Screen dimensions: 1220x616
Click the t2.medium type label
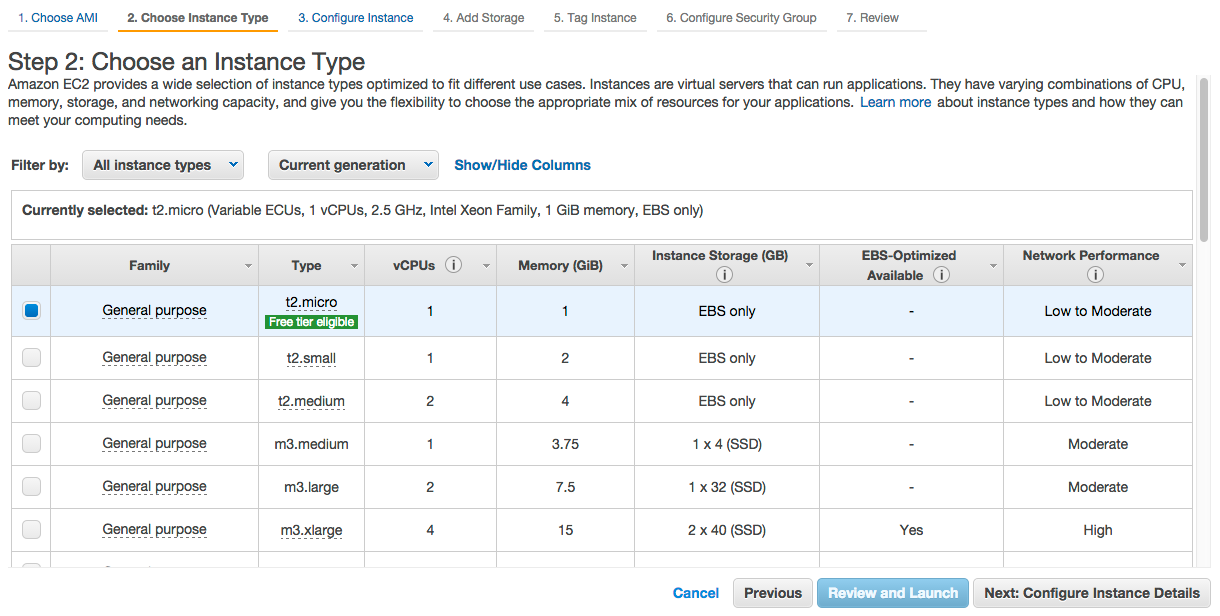point(311,401)
